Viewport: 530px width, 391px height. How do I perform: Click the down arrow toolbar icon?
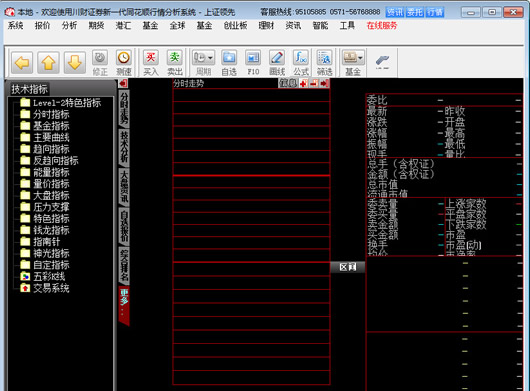[x=75, y=63]
